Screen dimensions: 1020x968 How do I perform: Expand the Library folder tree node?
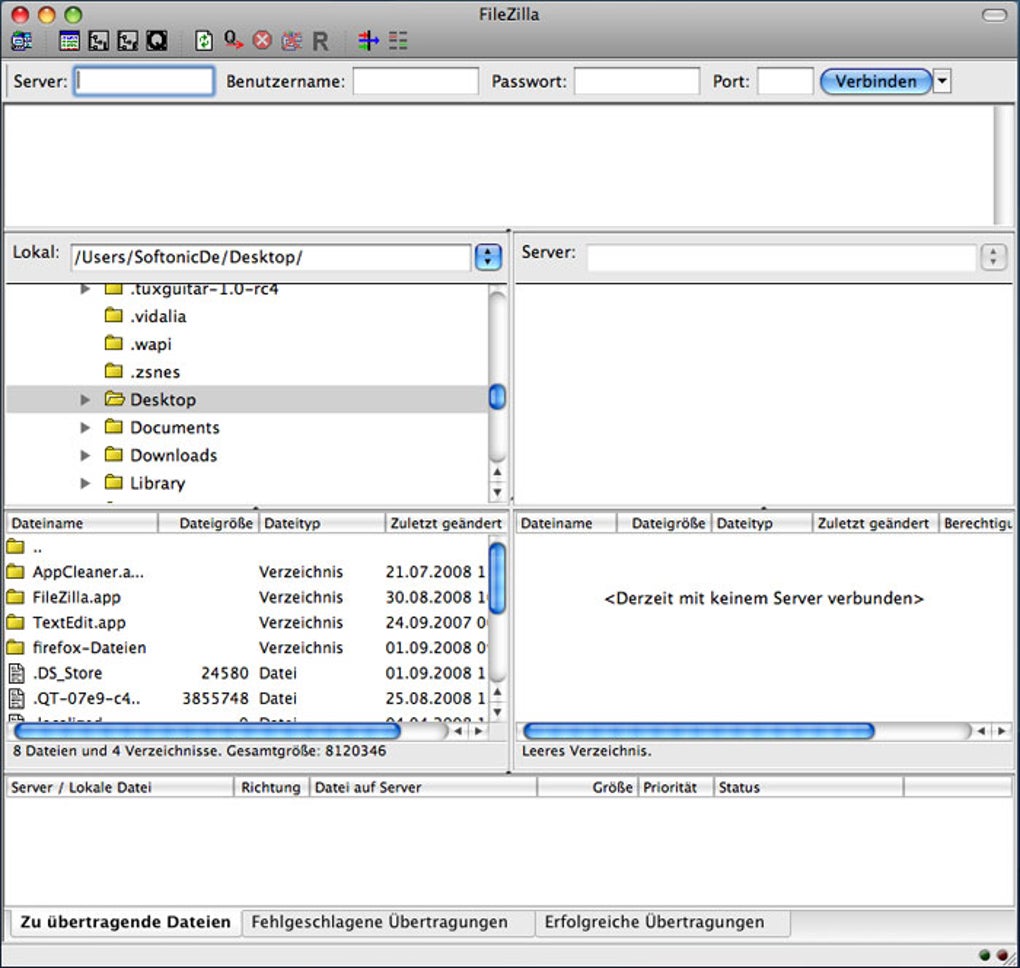pos(85,483)
